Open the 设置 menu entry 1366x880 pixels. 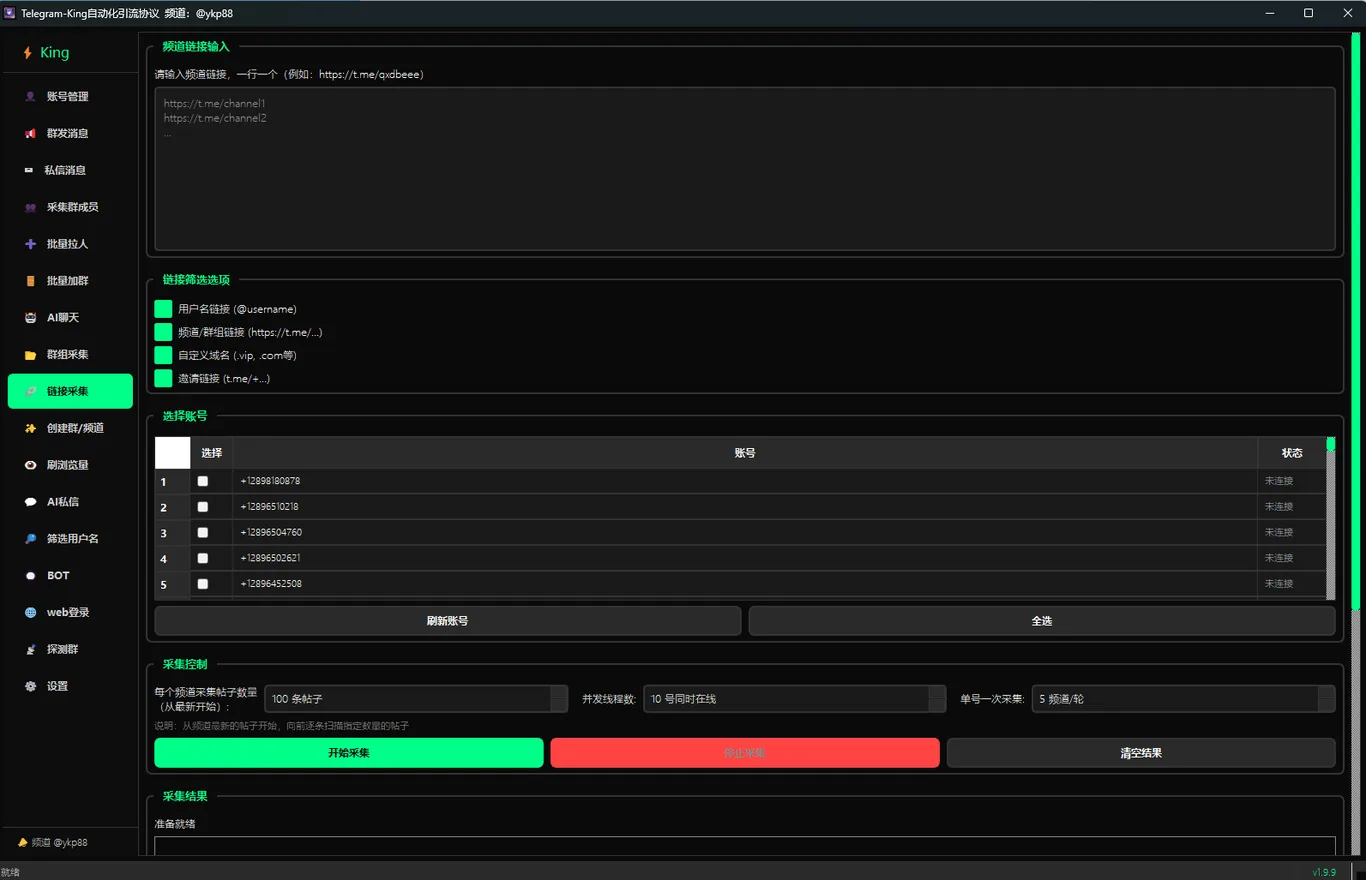coord(70,687)
